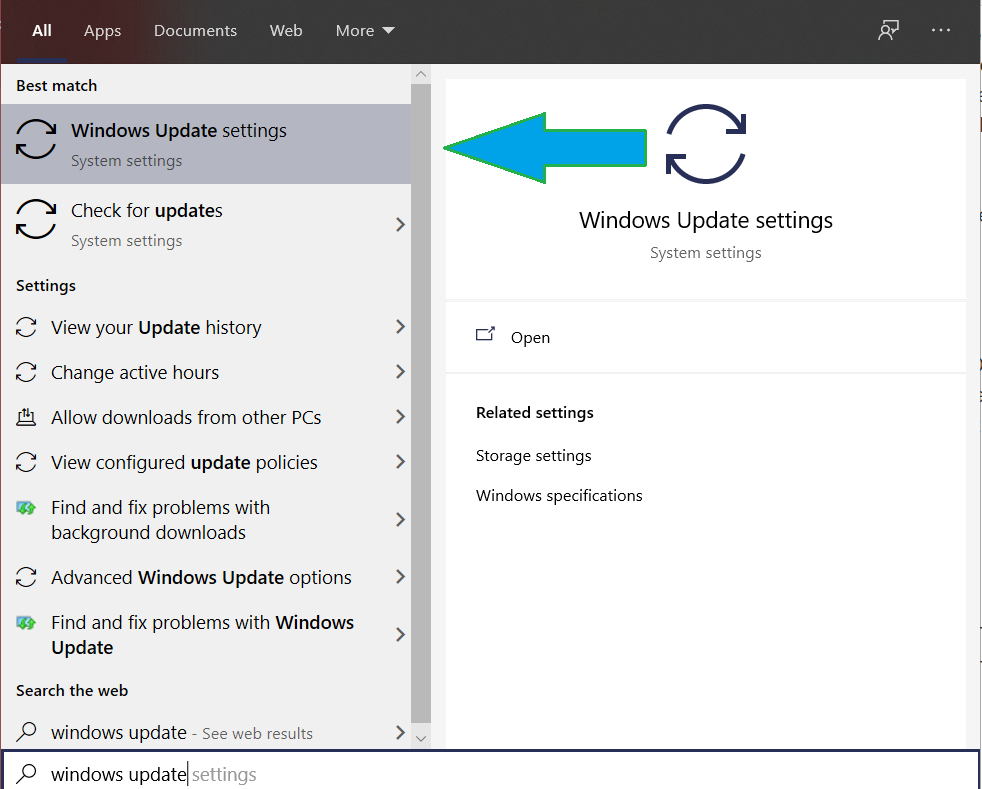Click the large Windows Update preview icon
The height and width of the screenshot is (789, 982).
(x=706, y=143)
